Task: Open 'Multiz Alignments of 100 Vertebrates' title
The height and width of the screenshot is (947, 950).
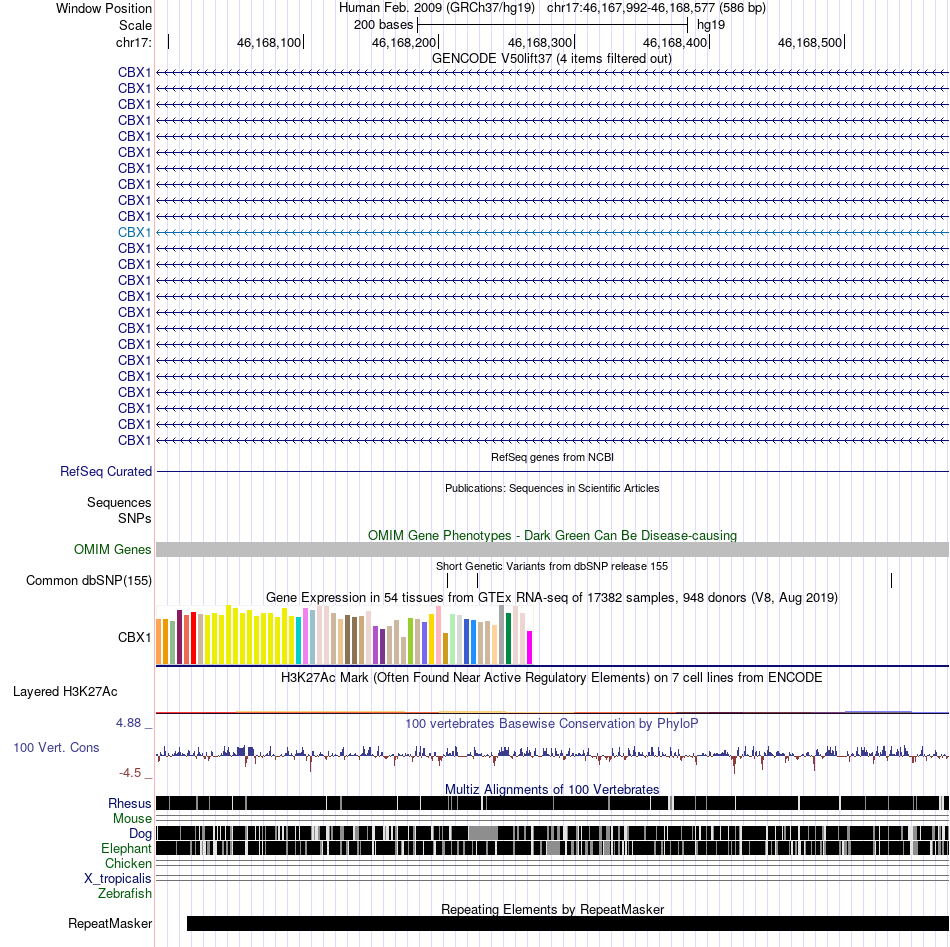Action: pos(552,789)
